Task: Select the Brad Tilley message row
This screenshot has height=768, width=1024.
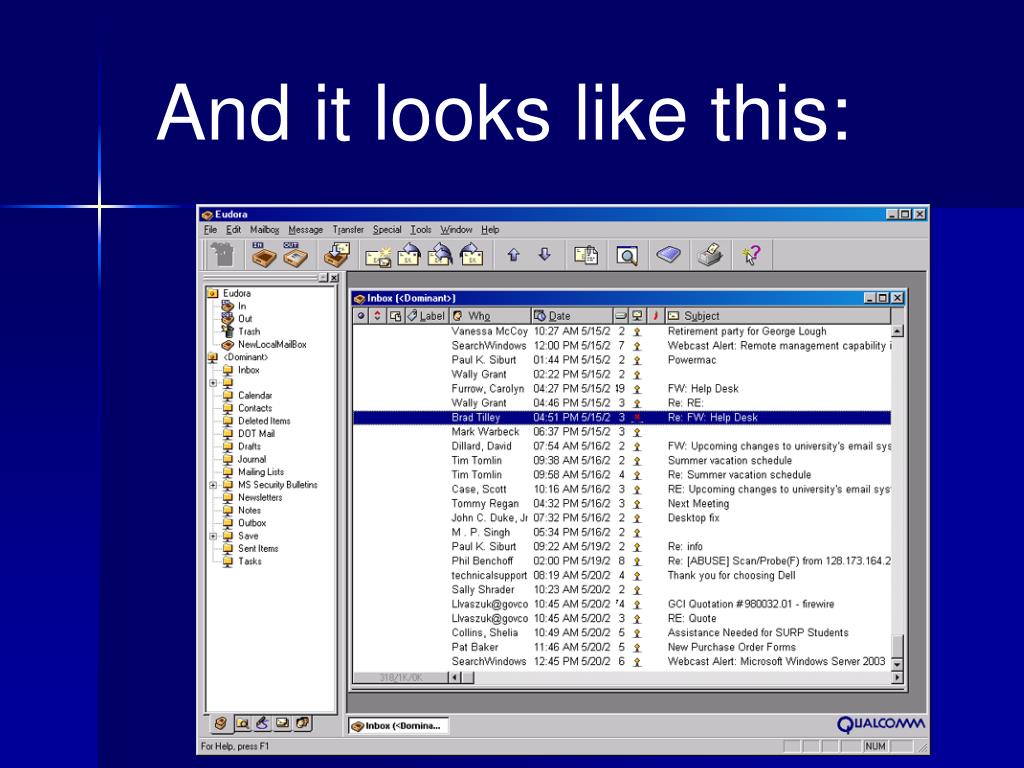Action: click(622, 417)
